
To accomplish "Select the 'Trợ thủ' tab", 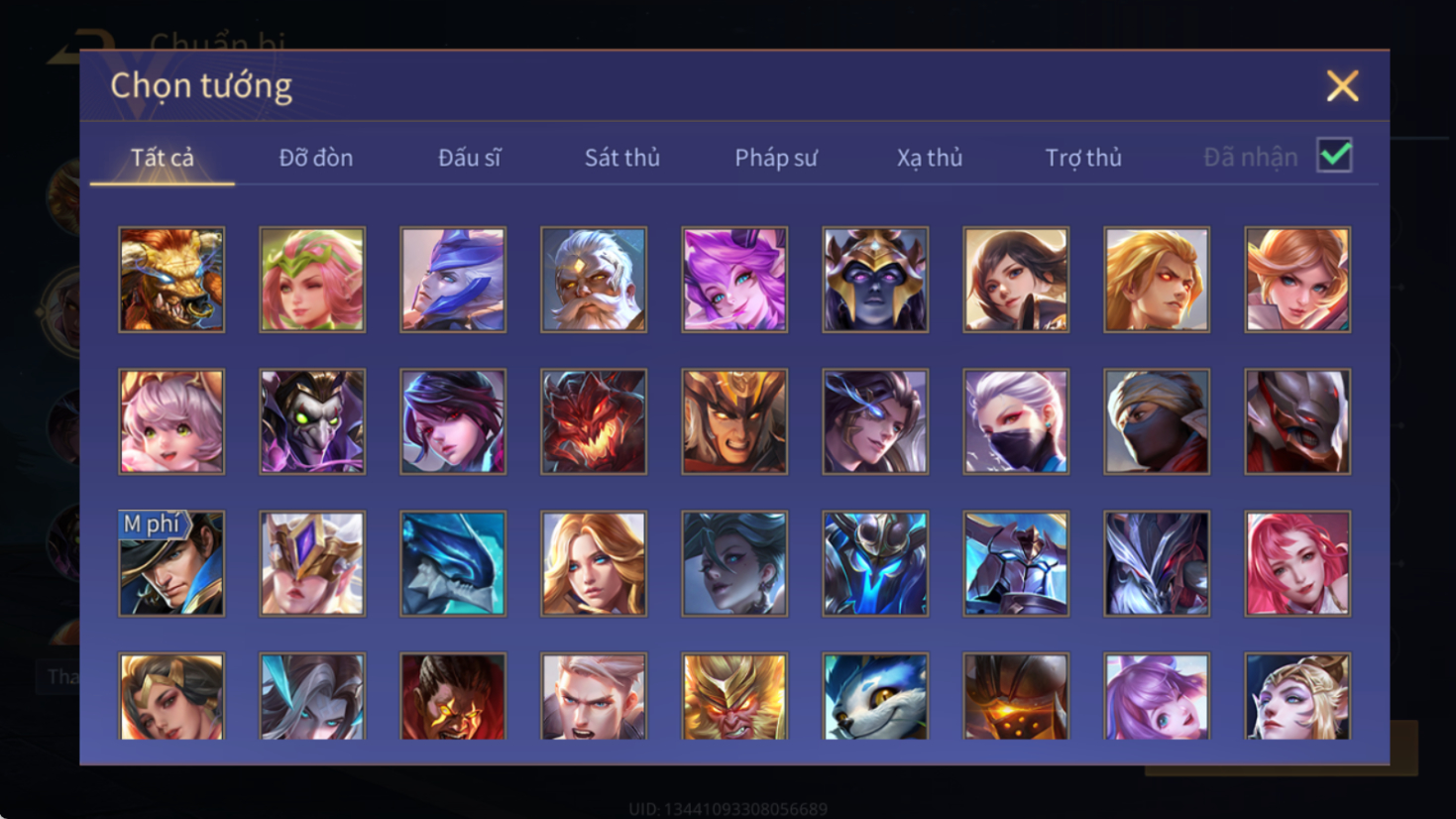I will pyautogui.click(x=1082, y=158).
